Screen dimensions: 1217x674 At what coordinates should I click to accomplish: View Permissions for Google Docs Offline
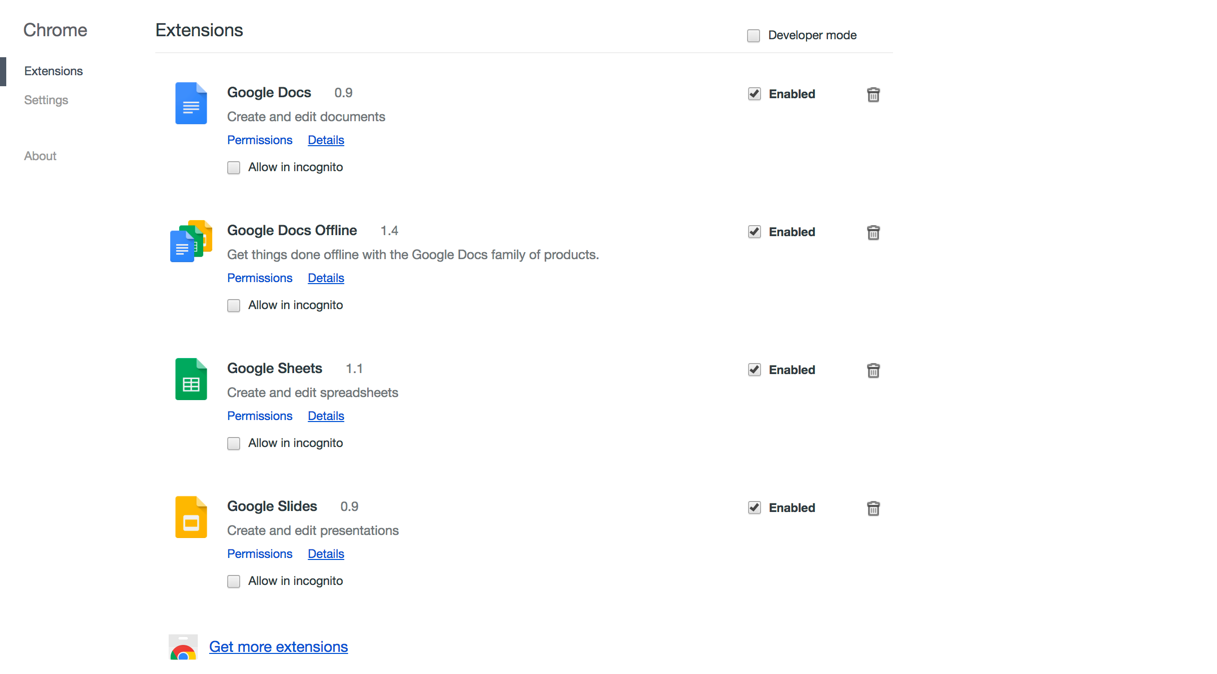[x=259, y=278]
